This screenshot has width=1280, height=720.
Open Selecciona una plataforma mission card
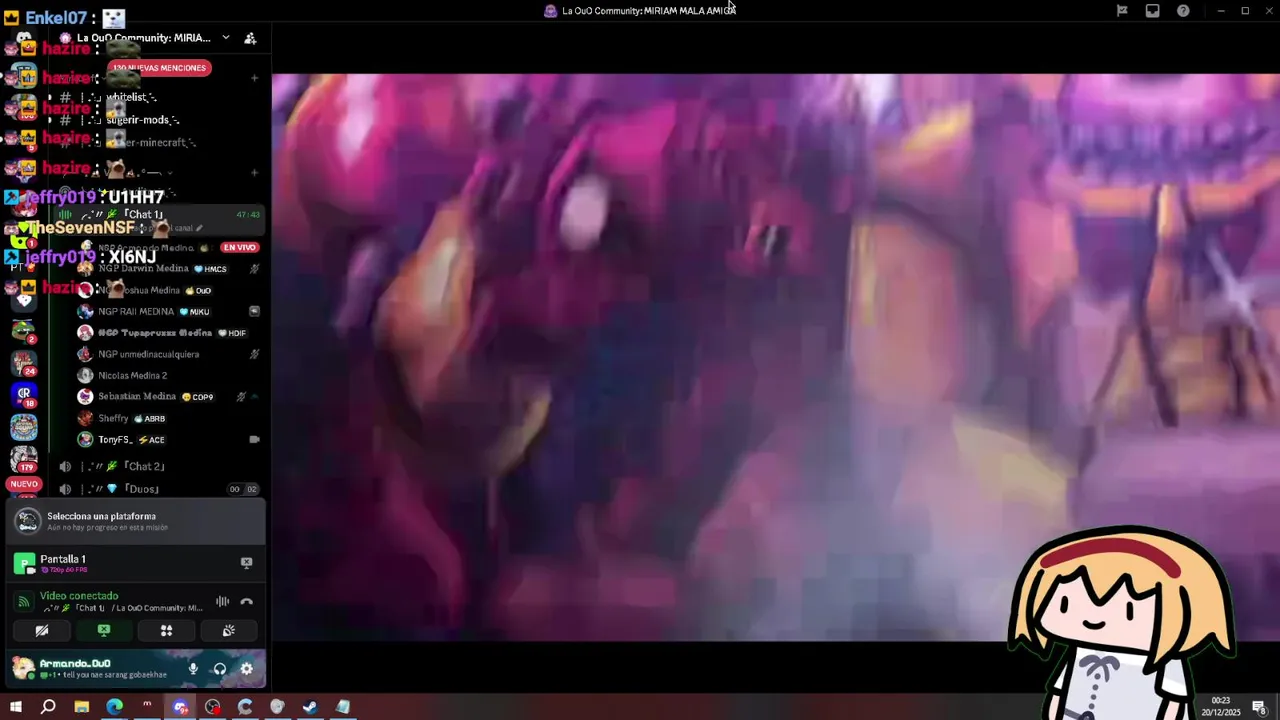tap(135, 521)
